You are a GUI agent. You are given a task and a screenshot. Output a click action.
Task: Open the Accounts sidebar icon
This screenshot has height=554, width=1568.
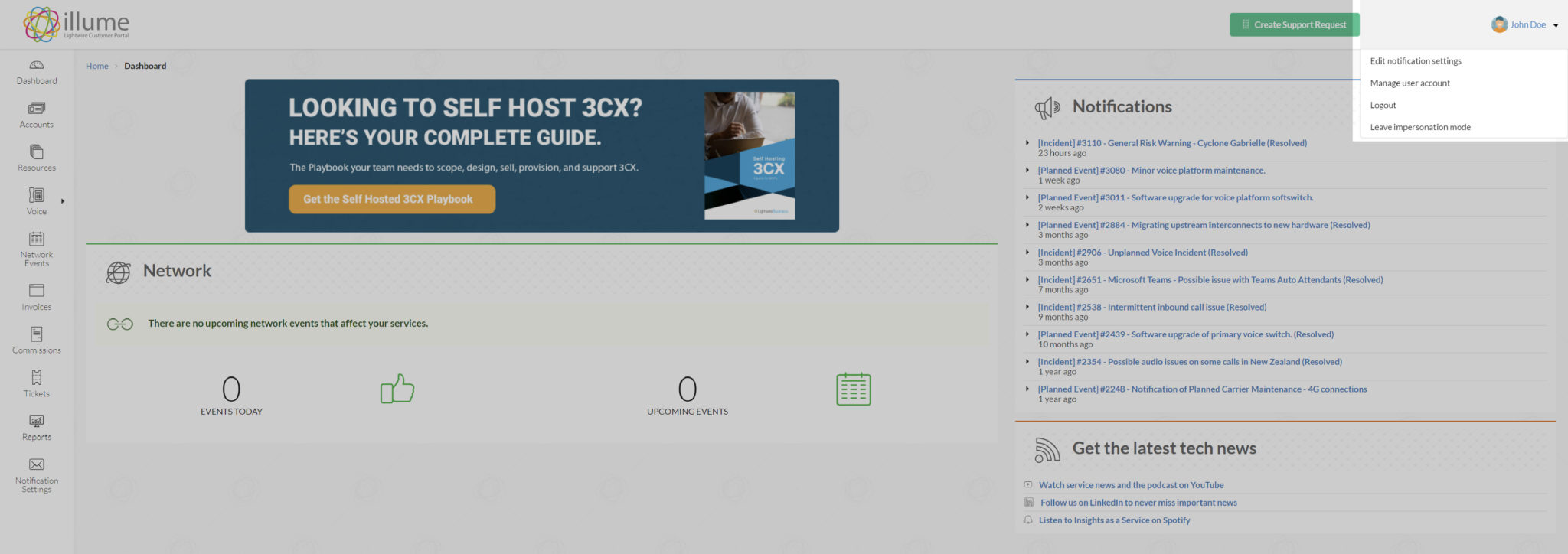point(36,109)
